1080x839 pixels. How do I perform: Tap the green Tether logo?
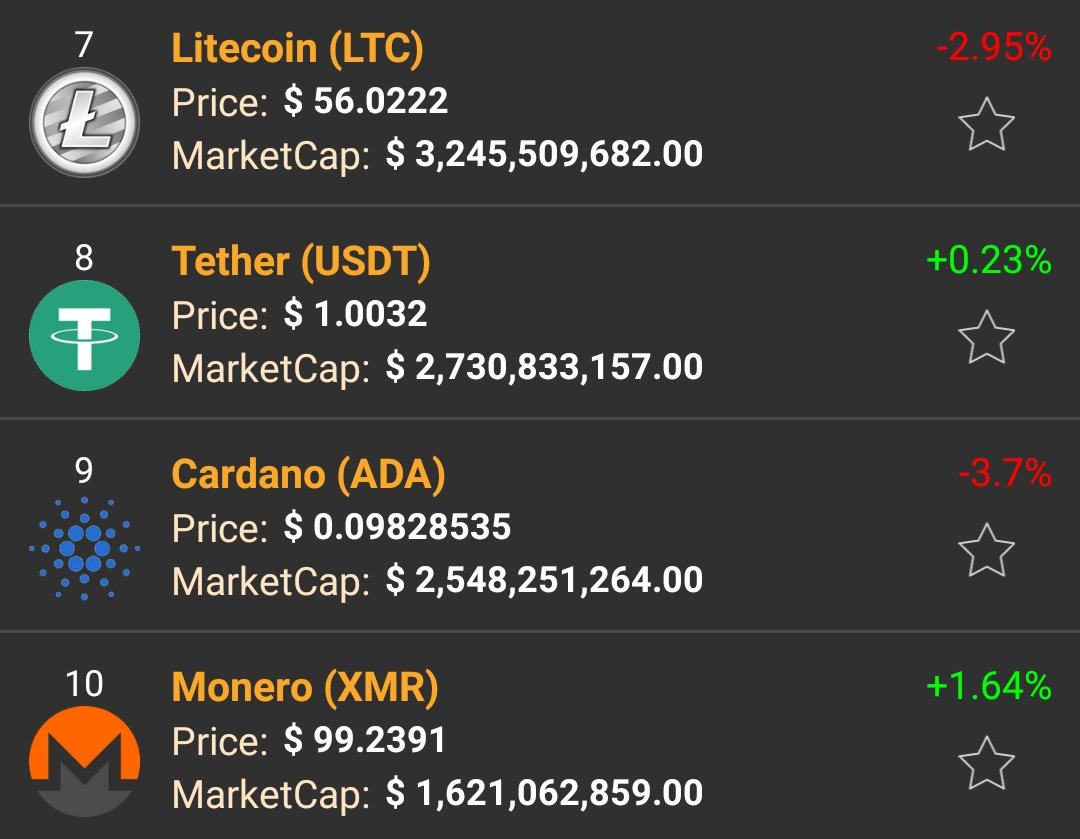pos(84,335)
